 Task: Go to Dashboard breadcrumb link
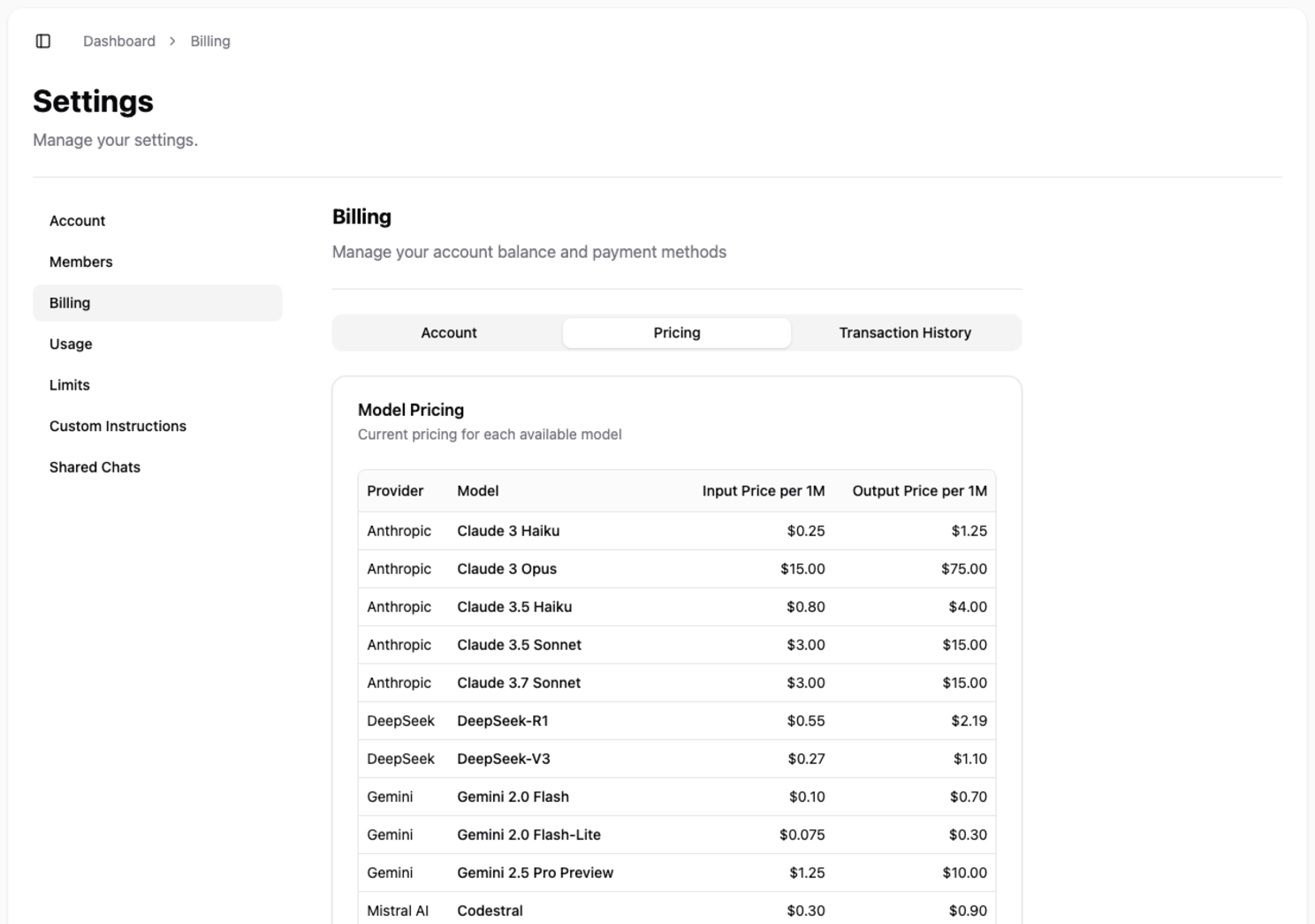point(119,42)
